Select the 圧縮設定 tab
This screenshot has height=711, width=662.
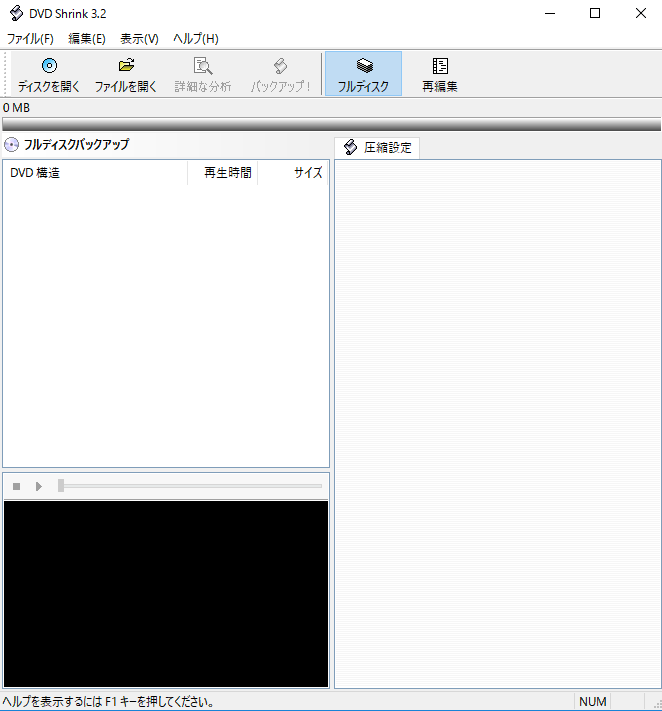tap(377, 148)
